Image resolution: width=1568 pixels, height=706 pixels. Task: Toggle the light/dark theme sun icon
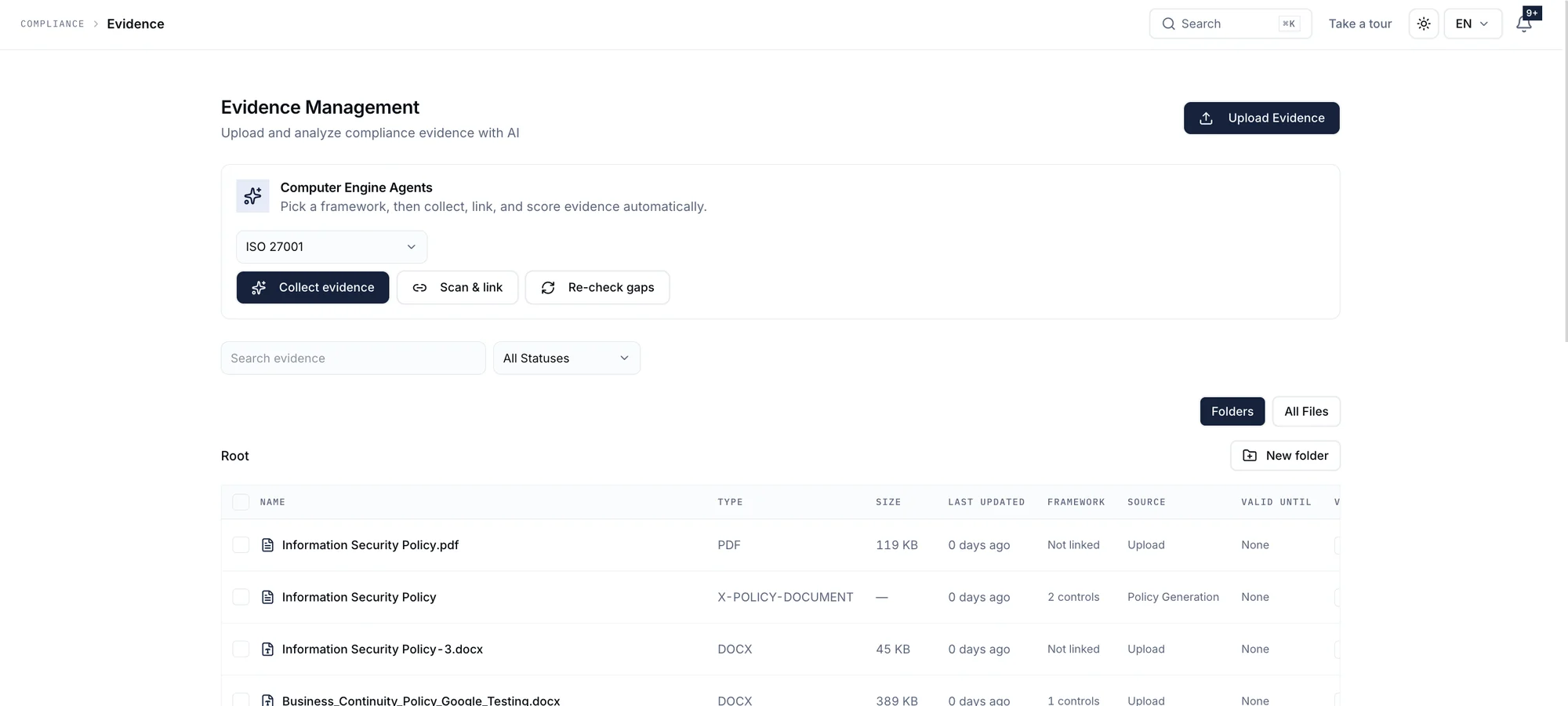pos(1424,24)
